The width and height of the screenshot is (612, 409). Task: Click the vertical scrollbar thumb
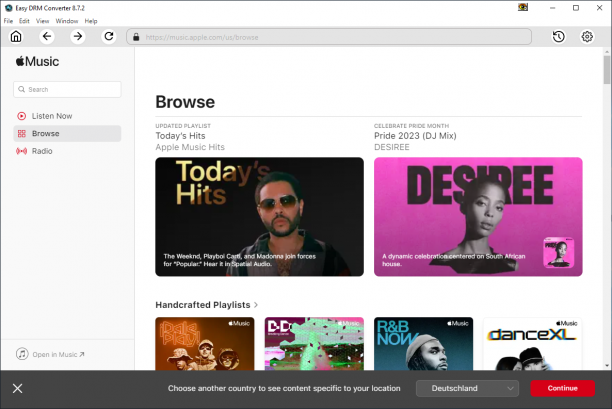[x=607, y=69]
